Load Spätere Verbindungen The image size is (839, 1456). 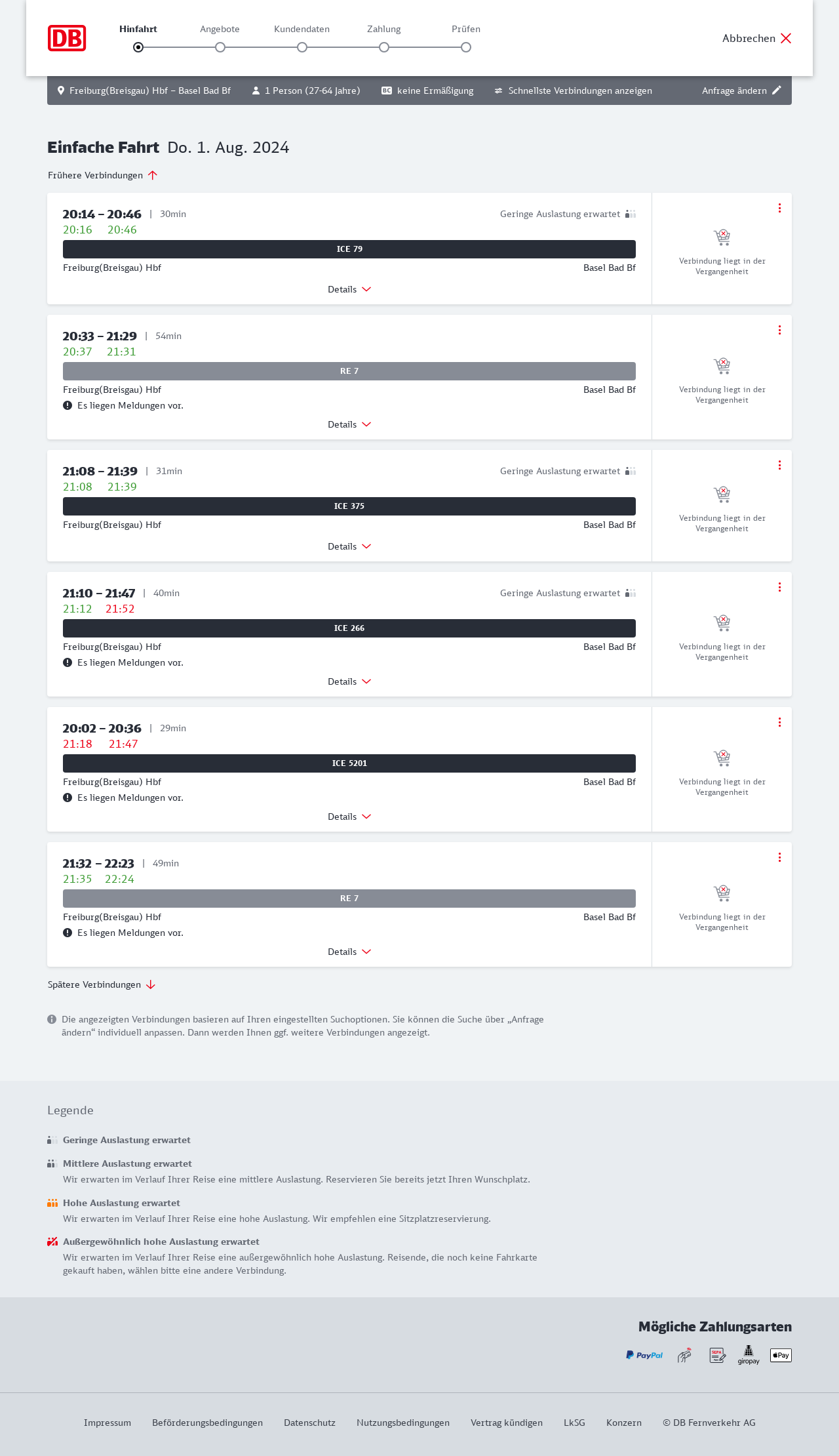(101, 984)
